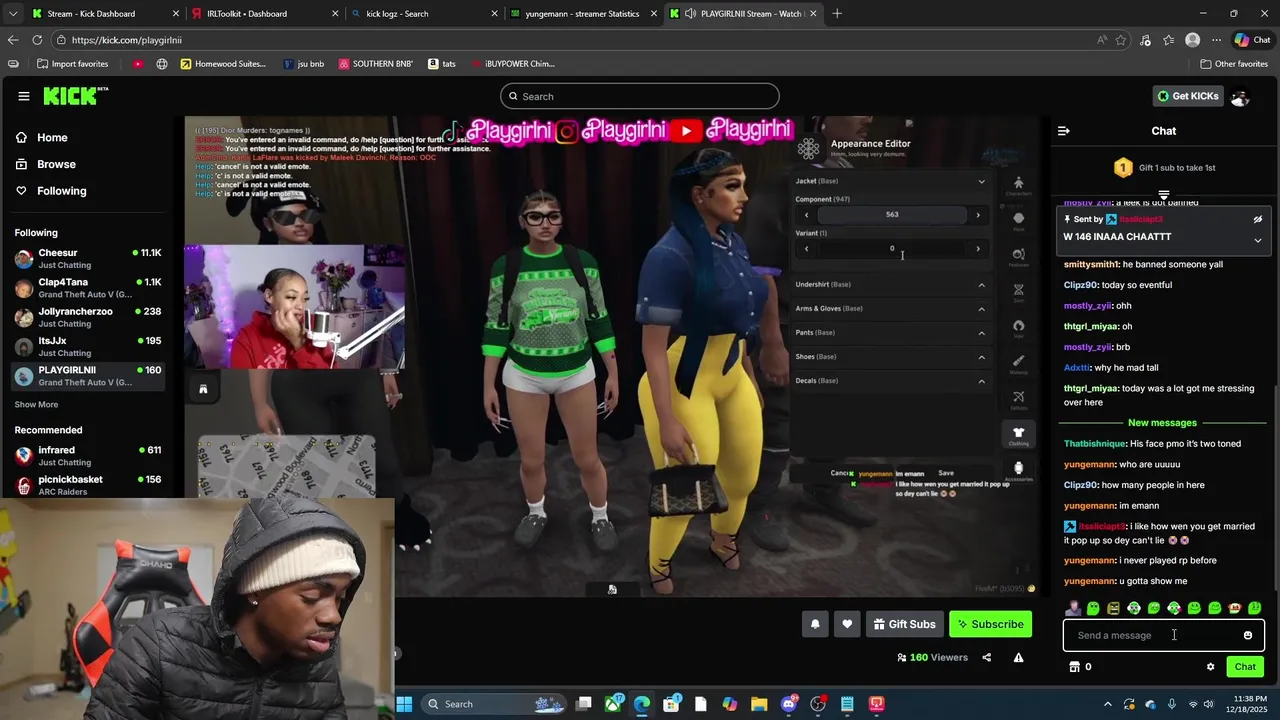Open chat settings gear
1280x720 pixels.
pos(1210,667)
